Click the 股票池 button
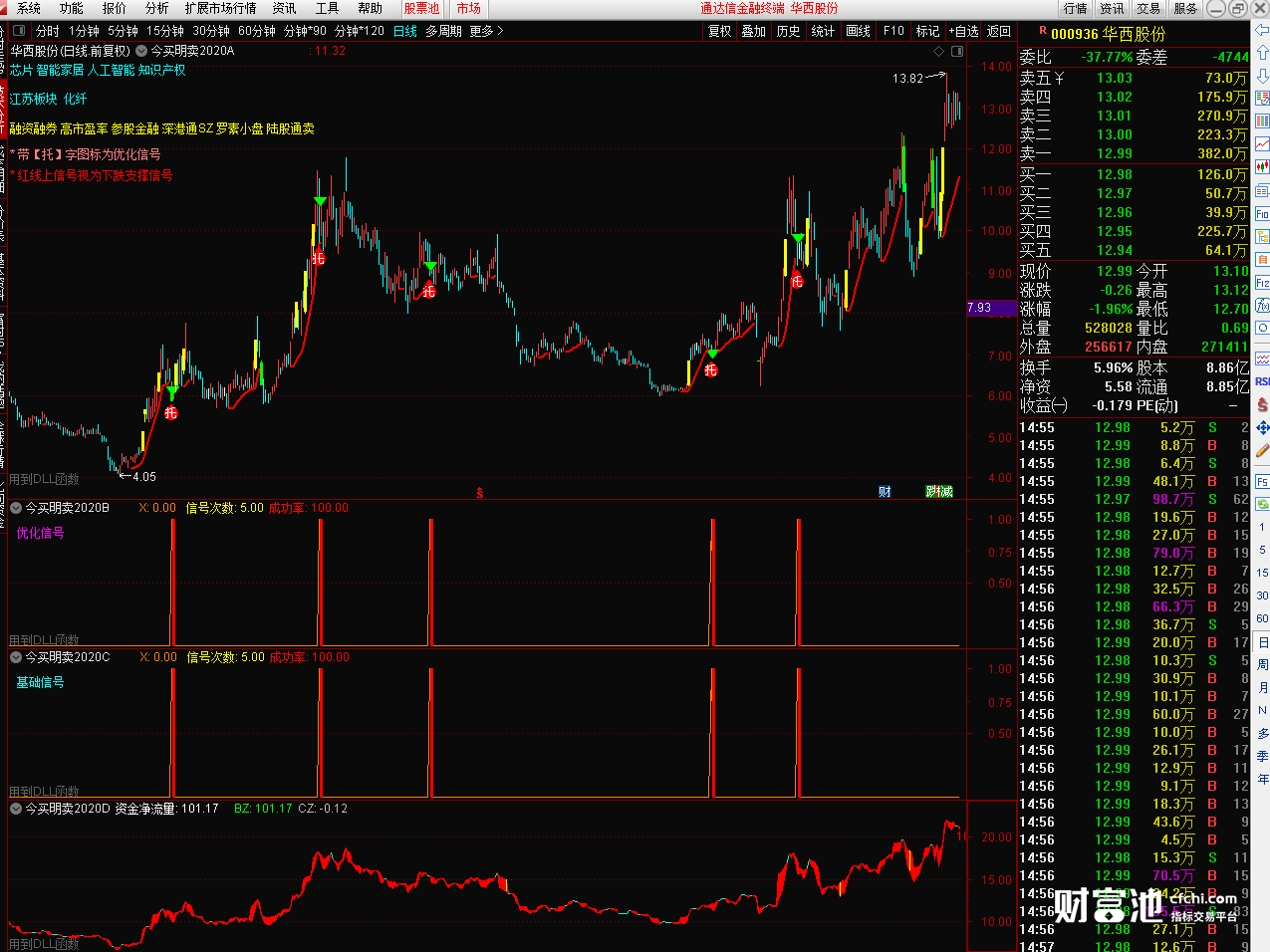The height and width of the screenshot is (952, 1270). (x=421, y=8)
